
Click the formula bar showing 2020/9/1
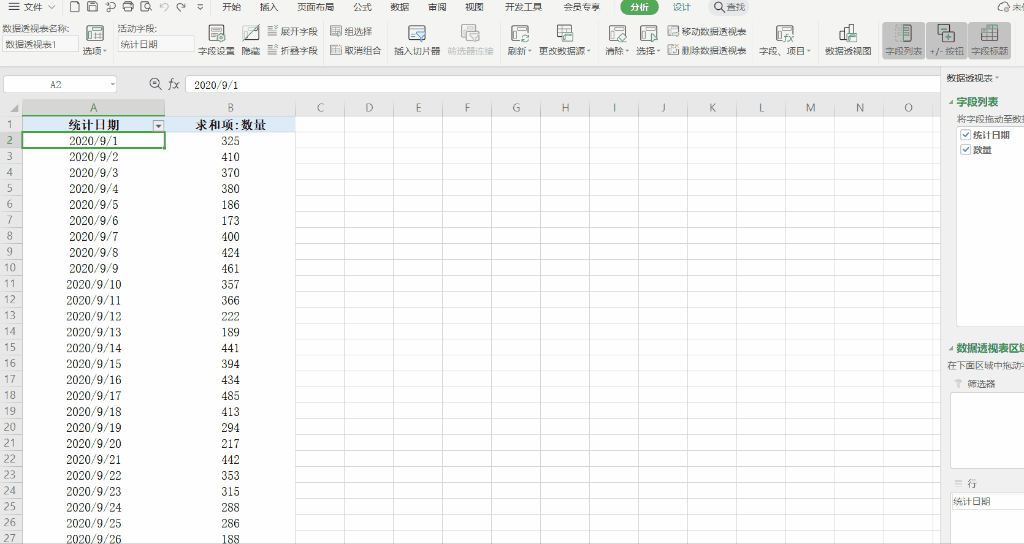[x=562, y=85]
